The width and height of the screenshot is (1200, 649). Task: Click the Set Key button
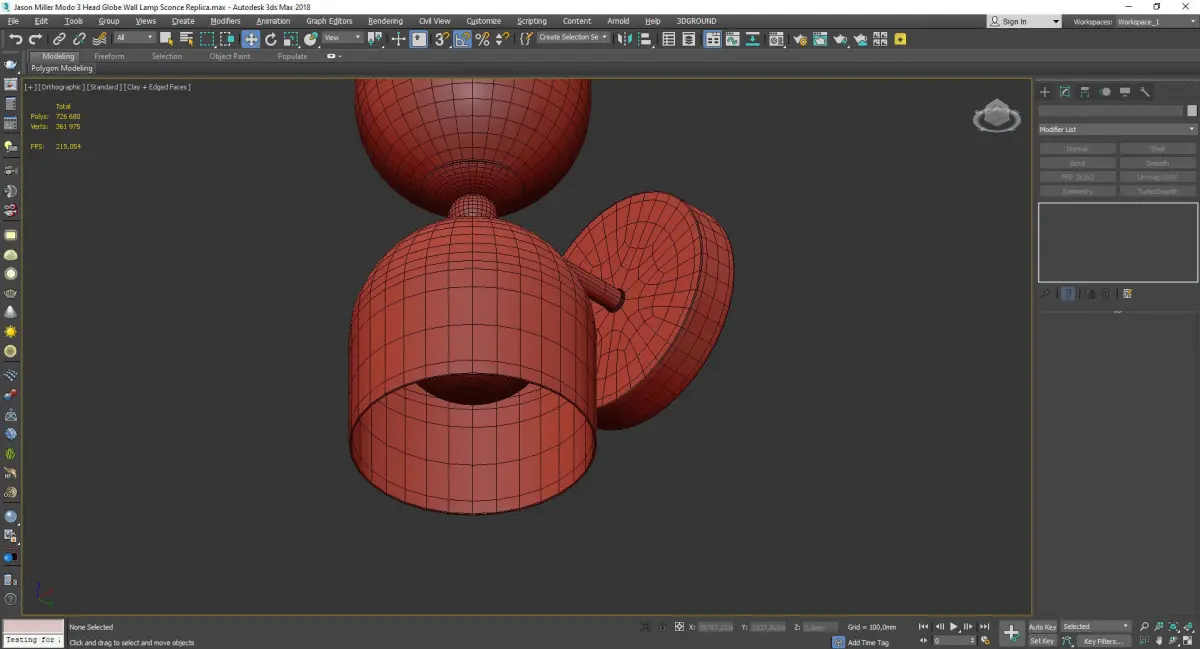pos(1042,641)
